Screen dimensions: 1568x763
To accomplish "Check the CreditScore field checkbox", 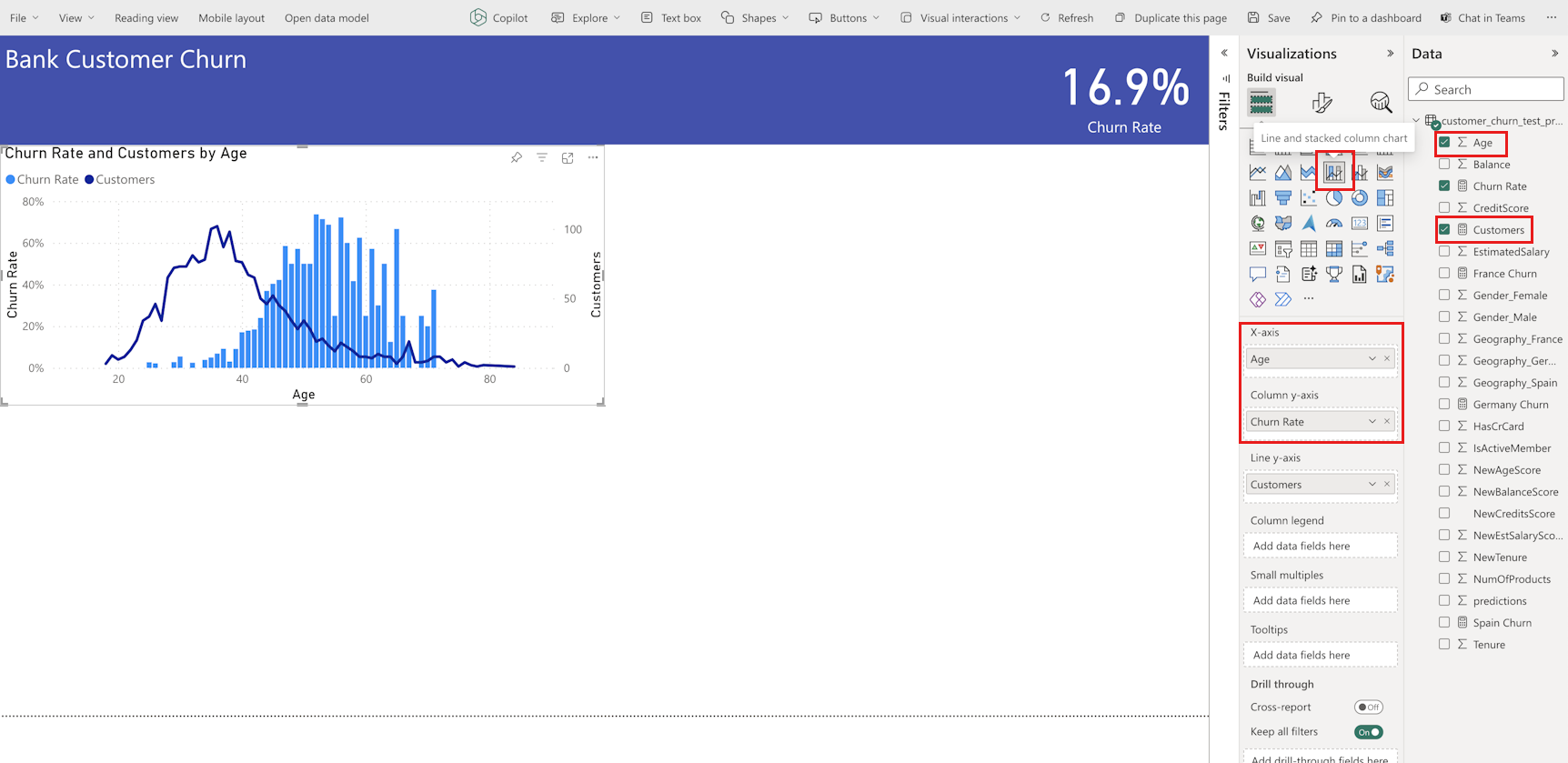I will 1444,207.
